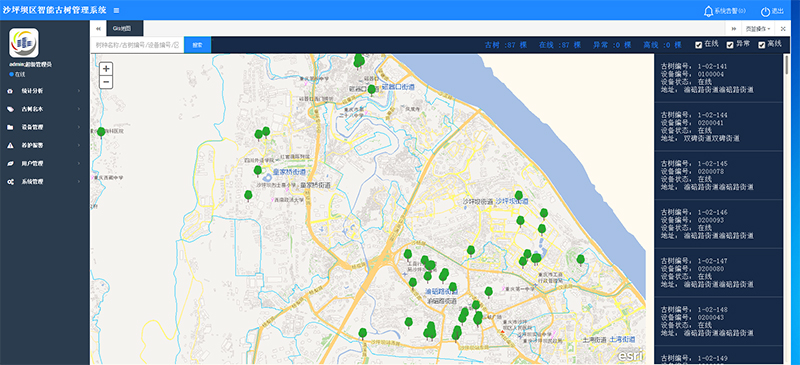Select tree marker at top map edge

coord(359,61)
